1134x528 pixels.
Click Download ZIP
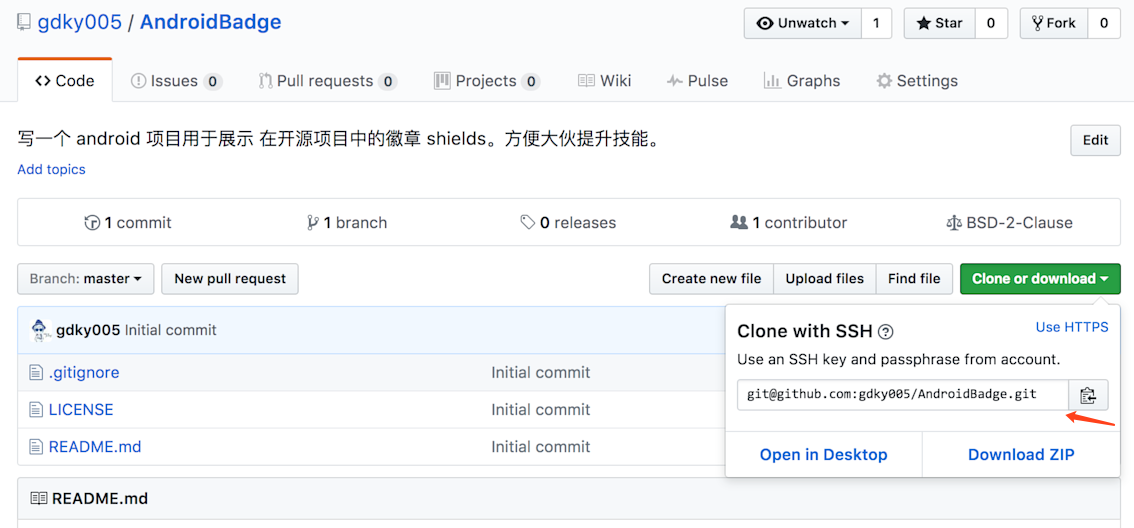[1021, 455]
